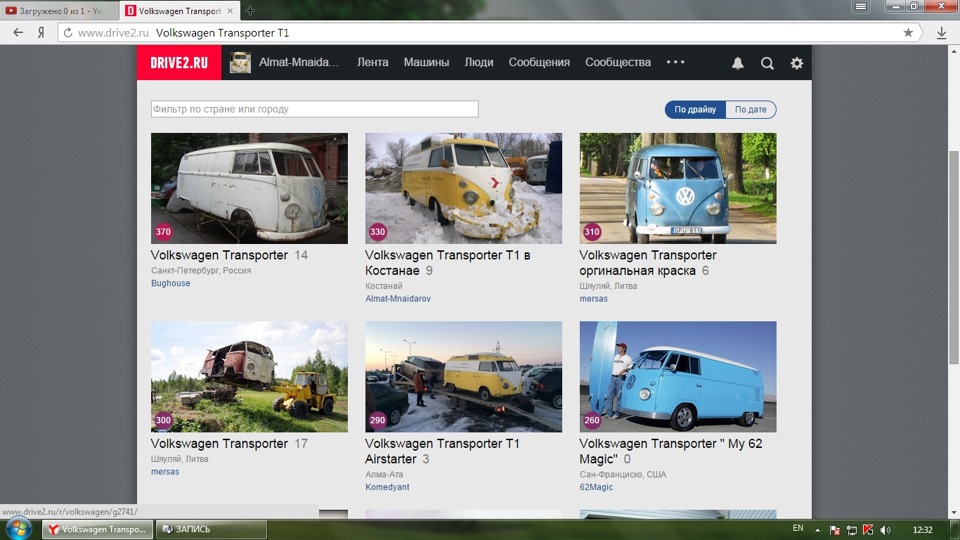Viewport: 960px width, 540px height.
Task: Switch sorting to 'По дате'
Action: (x=750, y=110)
